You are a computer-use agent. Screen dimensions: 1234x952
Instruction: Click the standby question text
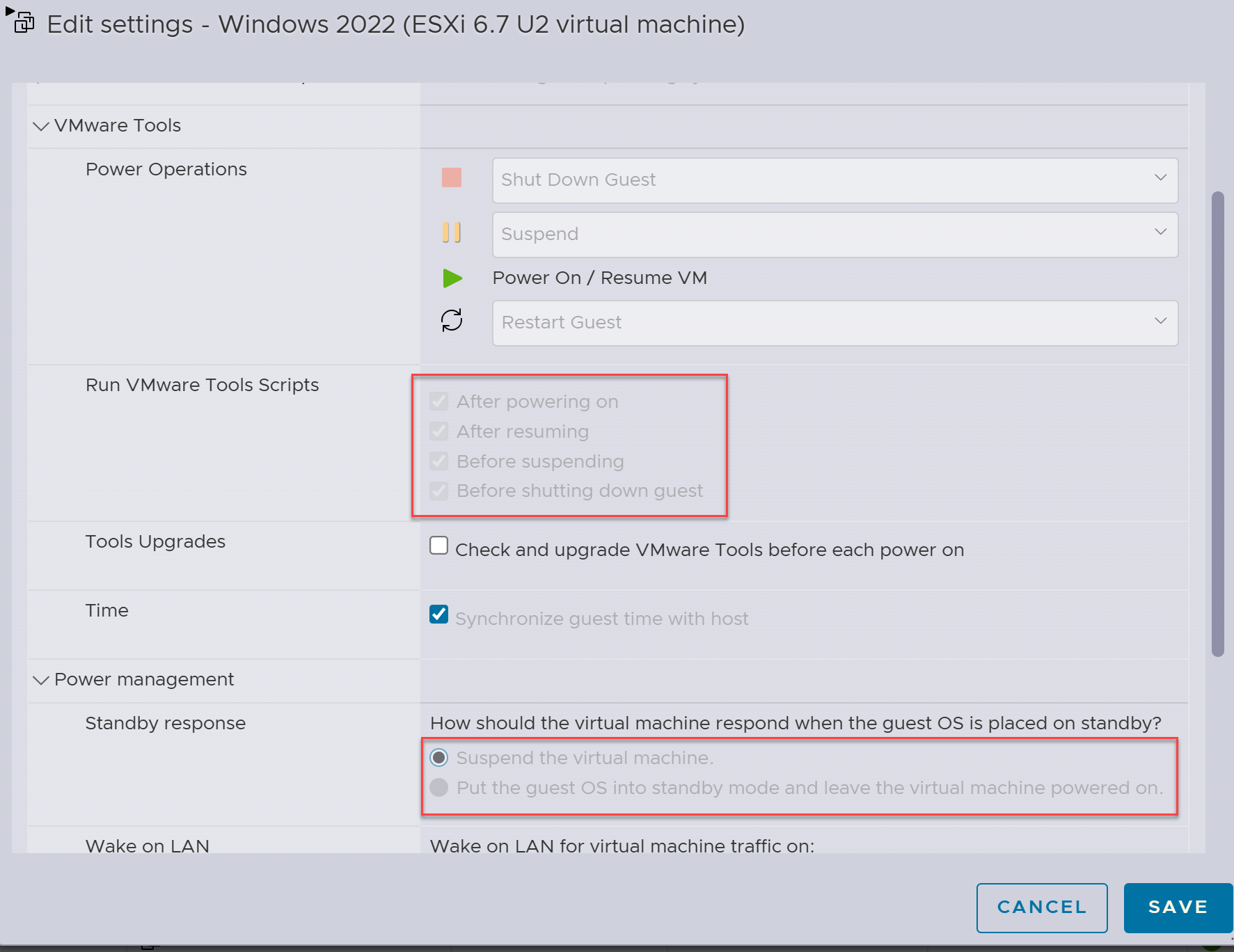tap(796, 724)
